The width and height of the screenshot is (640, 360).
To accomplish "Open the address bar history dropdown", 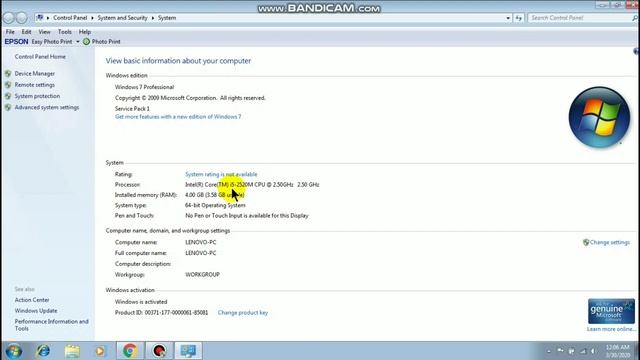I will point(508,18).
